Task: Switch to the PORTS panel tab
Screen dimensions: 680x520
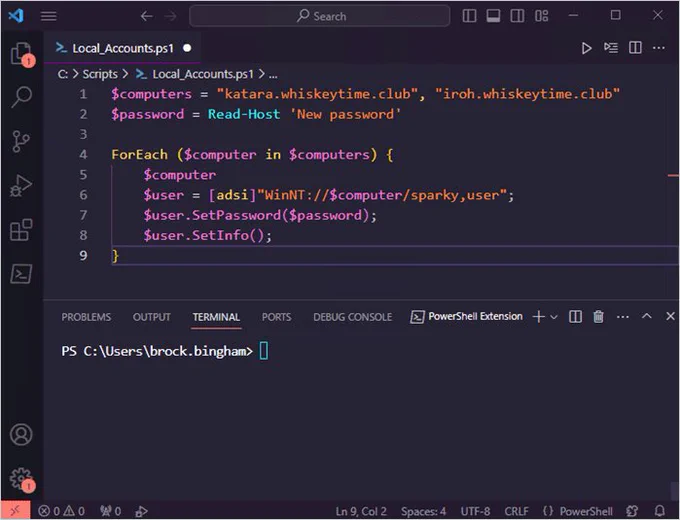Action: point(276,317)
